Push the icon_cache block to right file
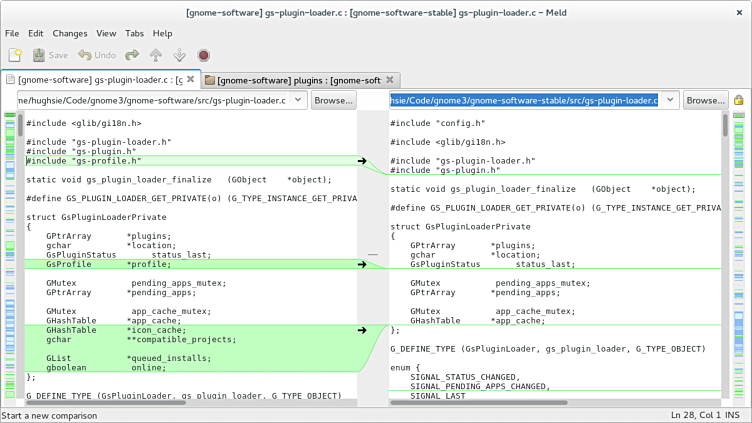 coord(362,330)
